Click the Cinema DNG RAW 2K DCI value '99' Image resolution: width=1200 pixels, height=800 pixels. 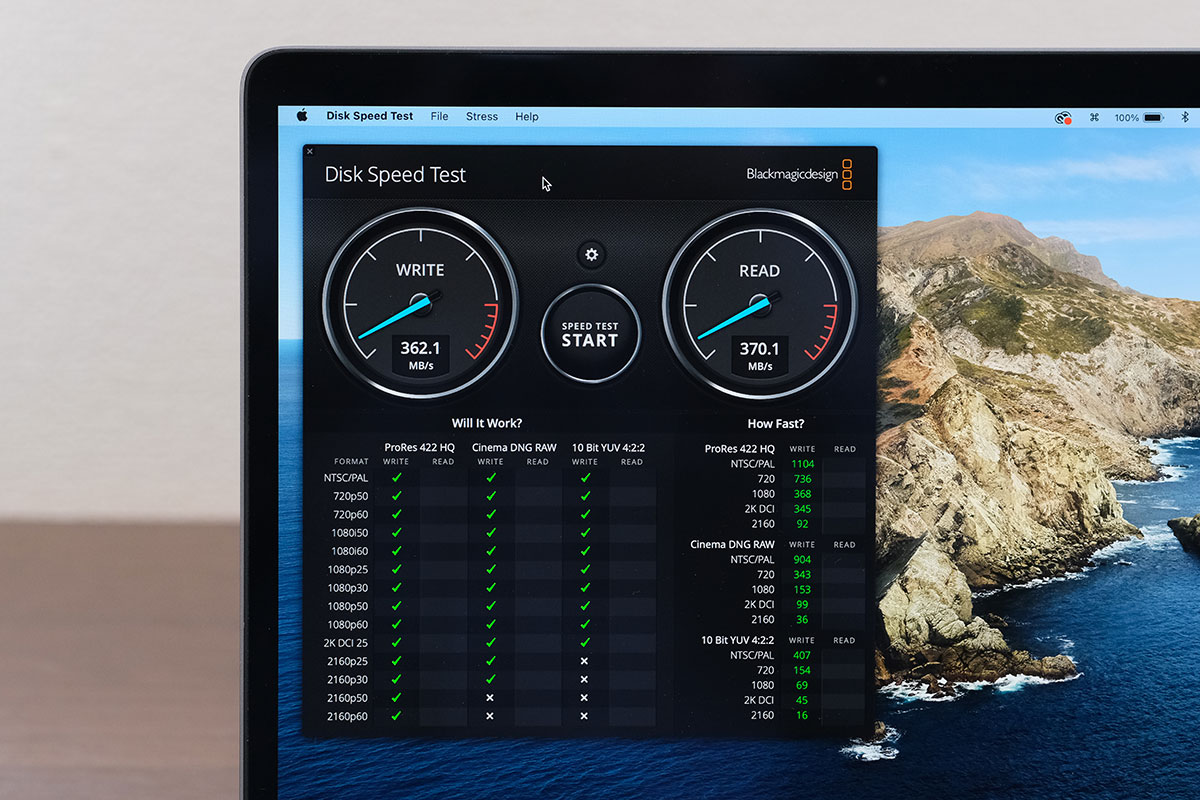[x=802, y=605]
